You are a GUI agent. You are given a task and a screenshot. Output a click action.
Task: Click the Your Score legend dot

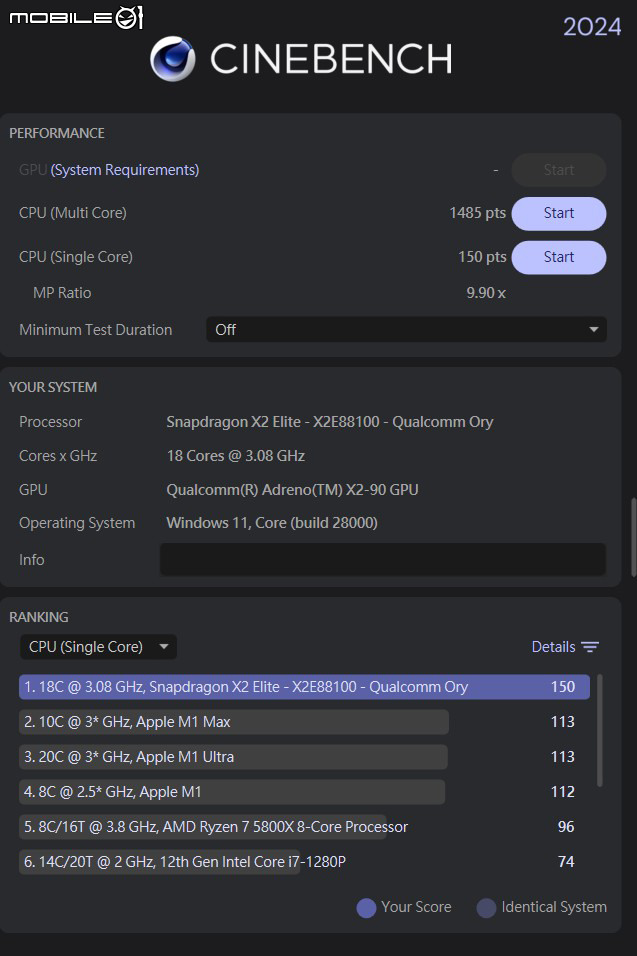[366, 908]
